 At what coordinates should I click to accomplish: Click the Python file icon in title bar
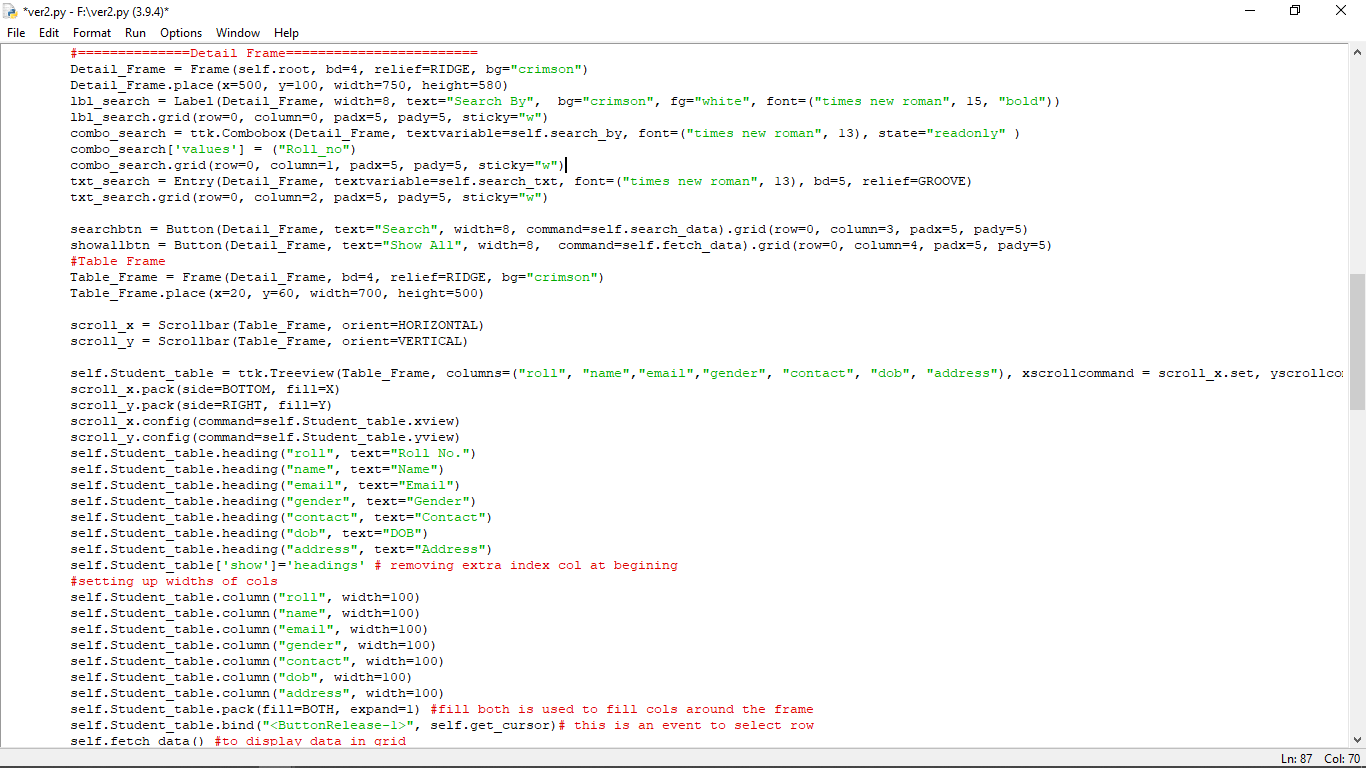pyautogui.click(x=11, y=10)
